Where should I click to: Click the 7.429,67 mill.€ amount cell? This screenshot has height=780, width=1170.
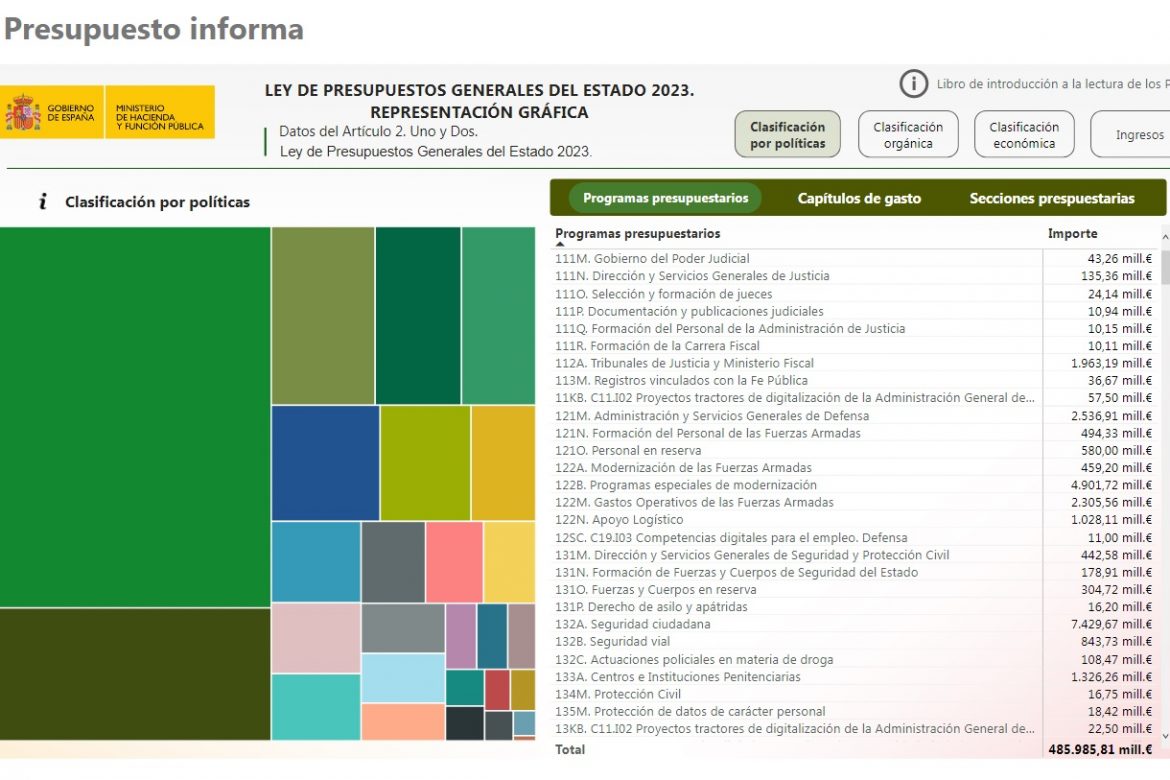pos(1111,624)
